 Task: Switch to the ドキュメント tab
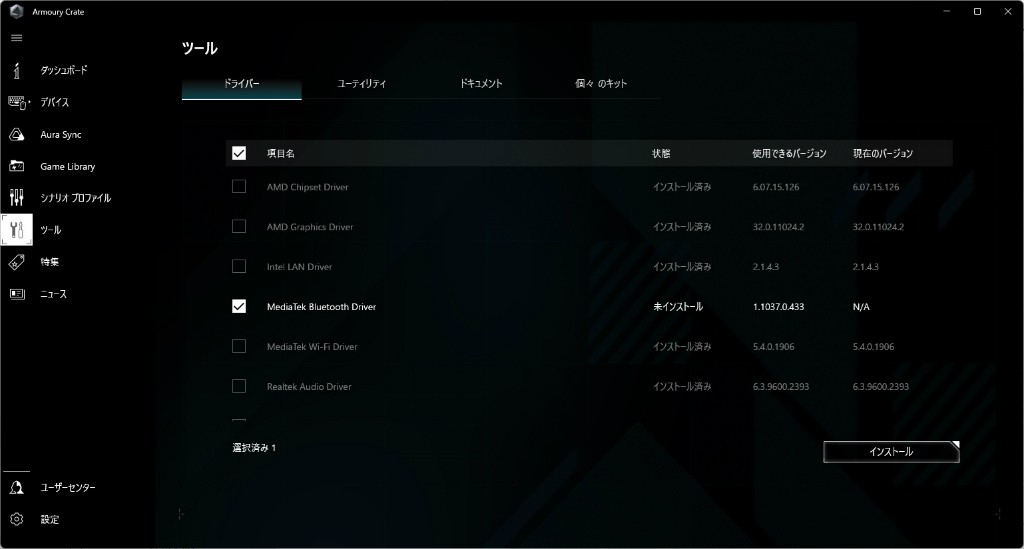click(481, 84)
